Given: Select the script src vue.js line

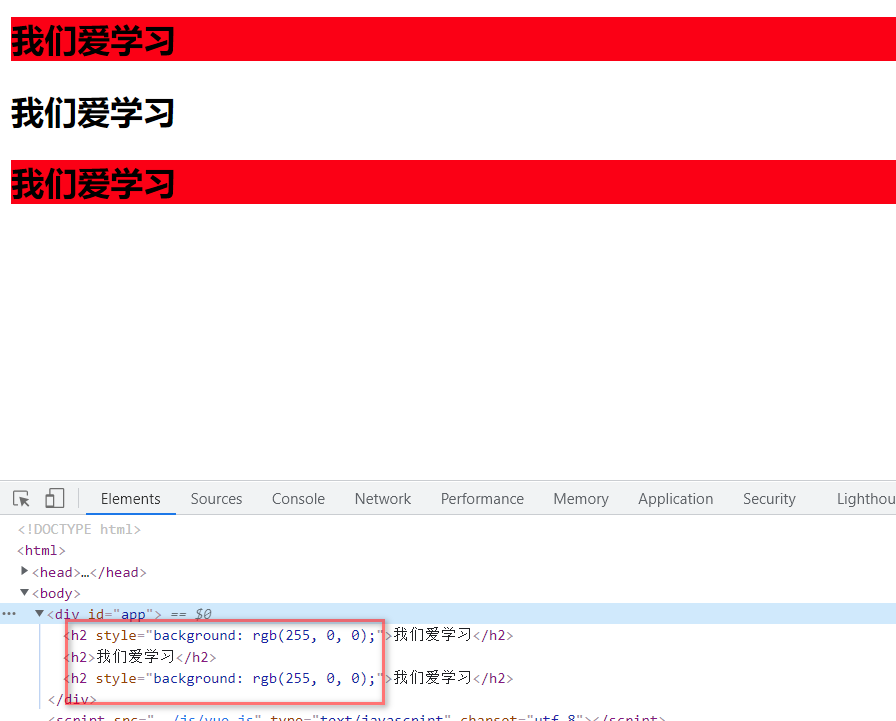Looking at the screenshot, I should tap(357, 717).
